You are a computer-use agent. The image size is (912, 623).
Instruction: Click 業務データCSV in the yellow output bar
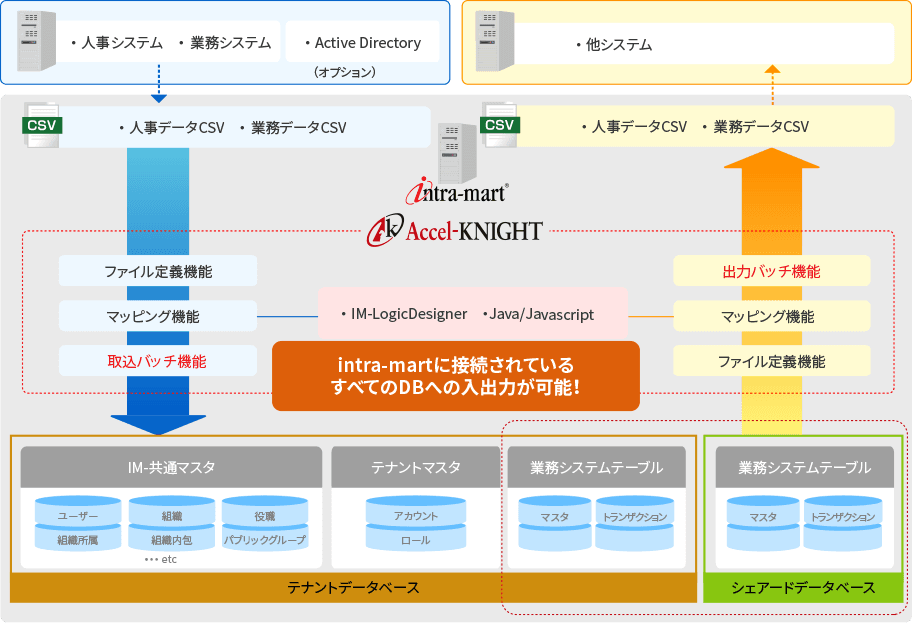pyautogui.click(x=761, y=126)
